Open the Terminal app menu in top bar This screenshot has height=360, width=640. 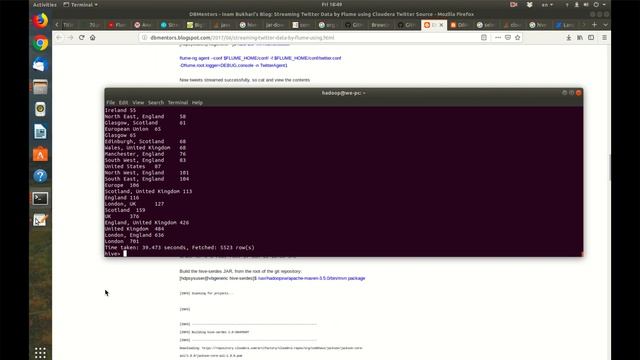click(80, 4)
